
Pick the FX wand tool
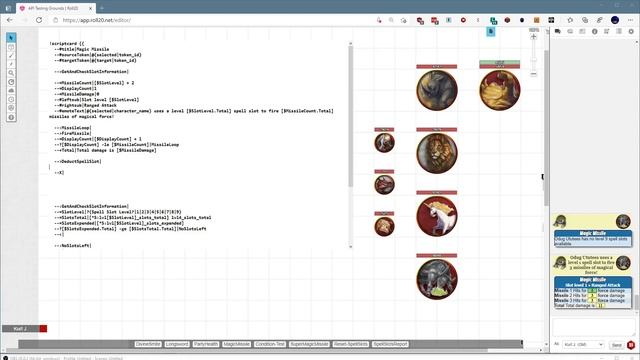pos(11,64)
